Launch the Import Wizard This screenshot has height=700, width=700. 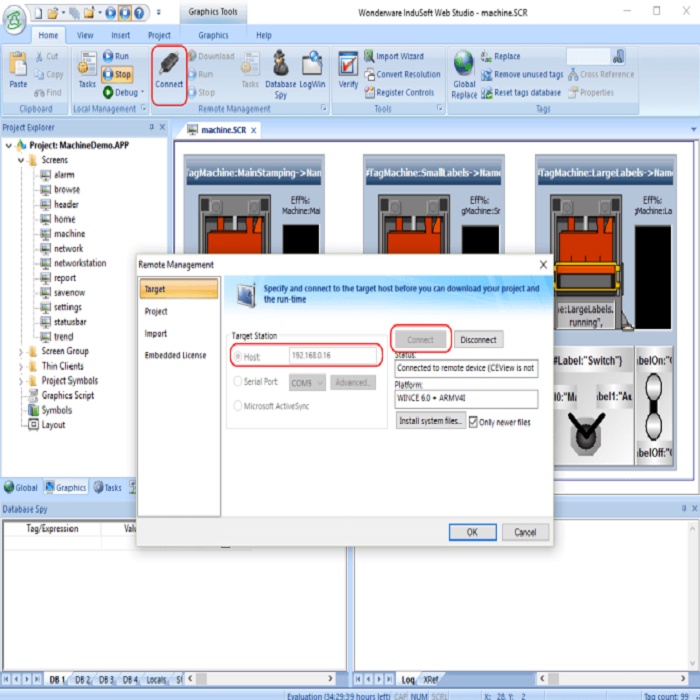394,56
